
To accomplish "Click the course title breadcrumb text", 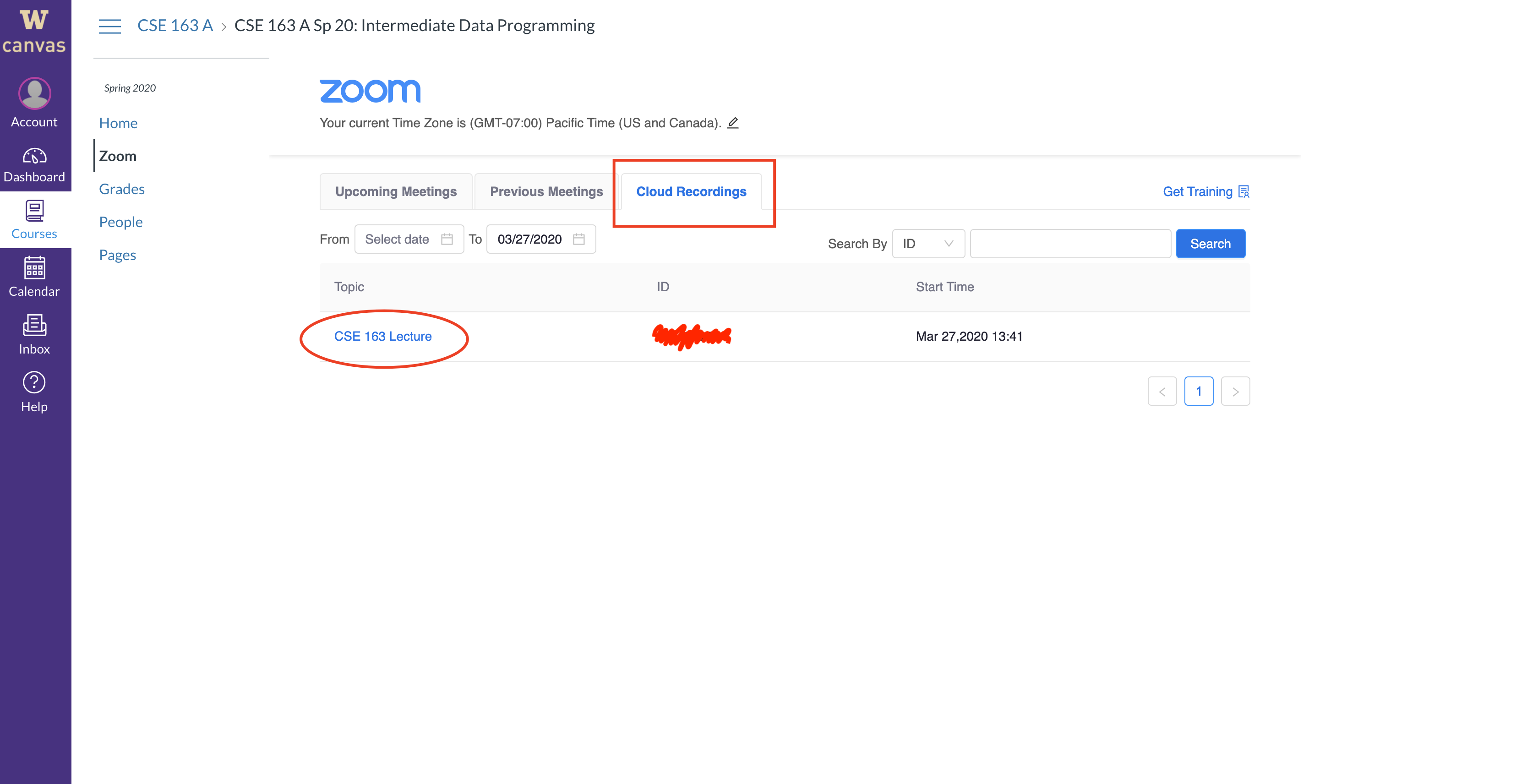I will tap(414, 26).
